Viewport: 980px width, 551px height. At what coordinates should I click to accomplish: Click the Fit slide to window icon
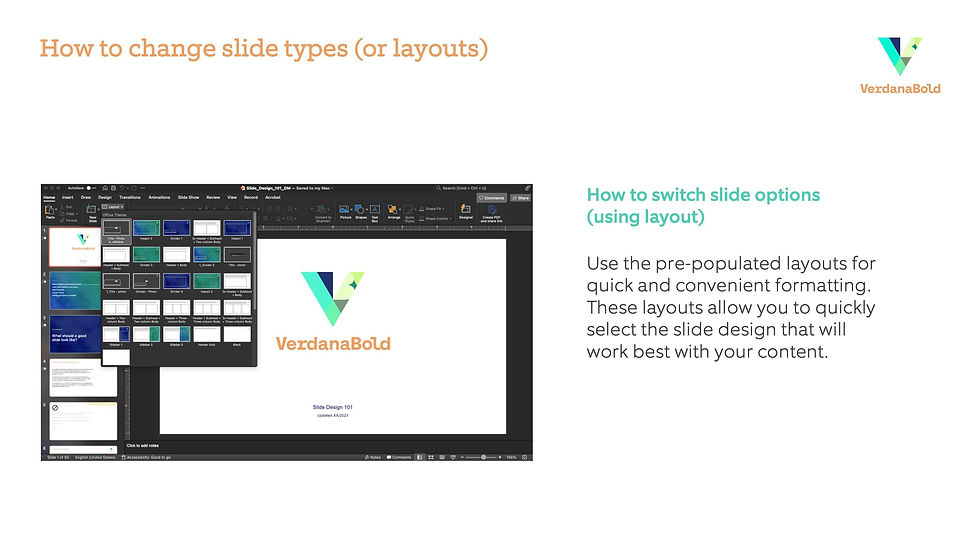pyautogui.click(x=524, y=457)
